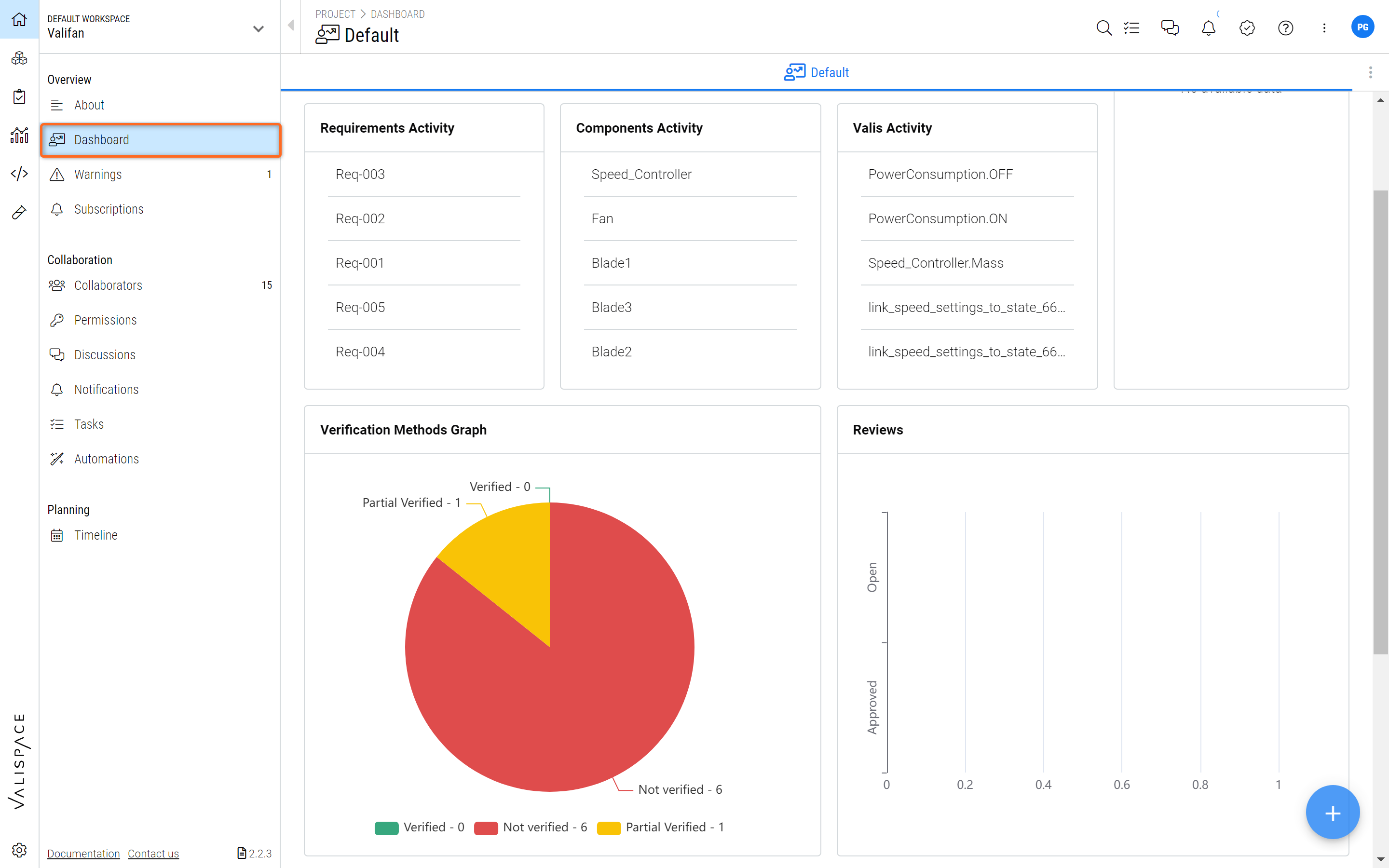Click scrollbar up arrow
Screen dimensions: 1389x868
pyautogui.click(x=1380, y=100)
